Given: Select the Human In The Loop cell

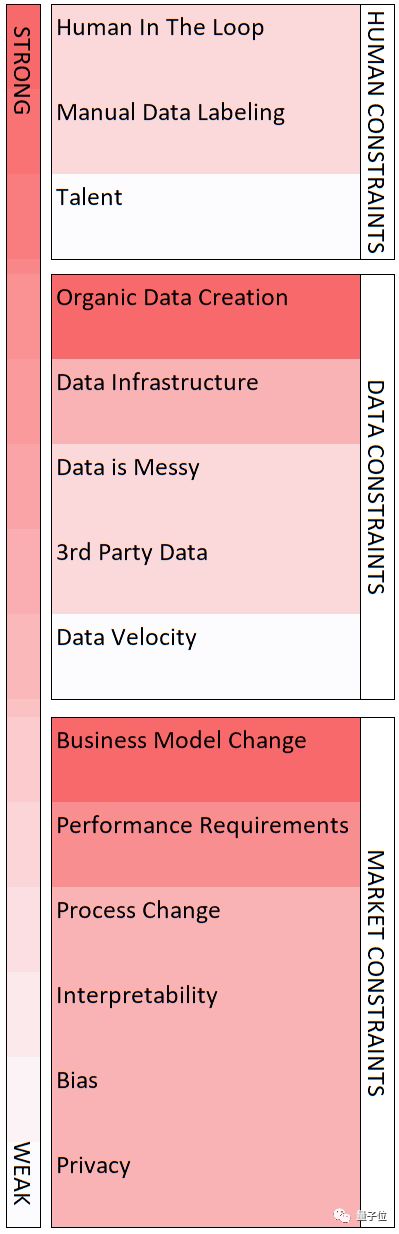Looking at the screenshot, I should point(206,47).
